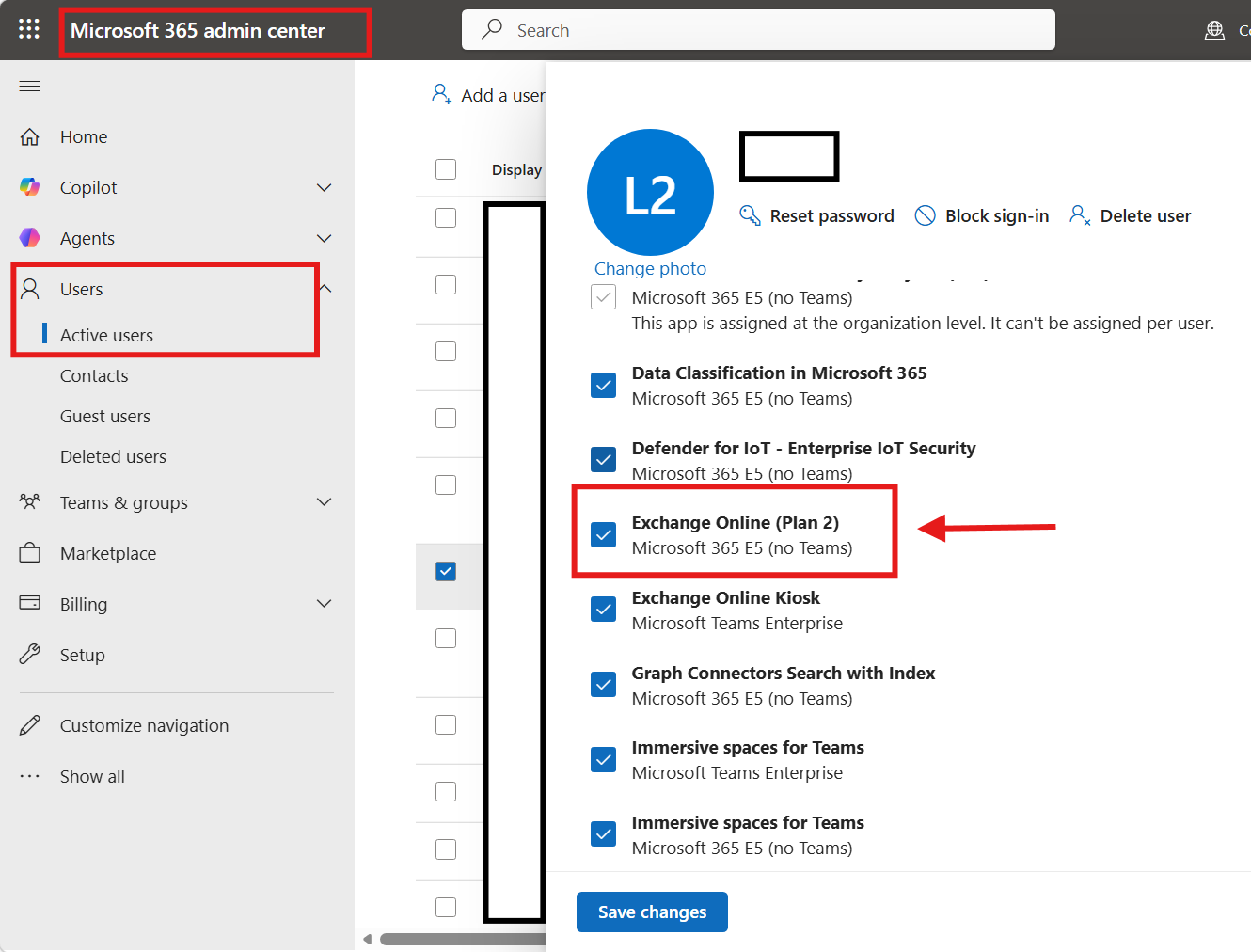Click the Delete user person icon

click(x=1080, y=215)
